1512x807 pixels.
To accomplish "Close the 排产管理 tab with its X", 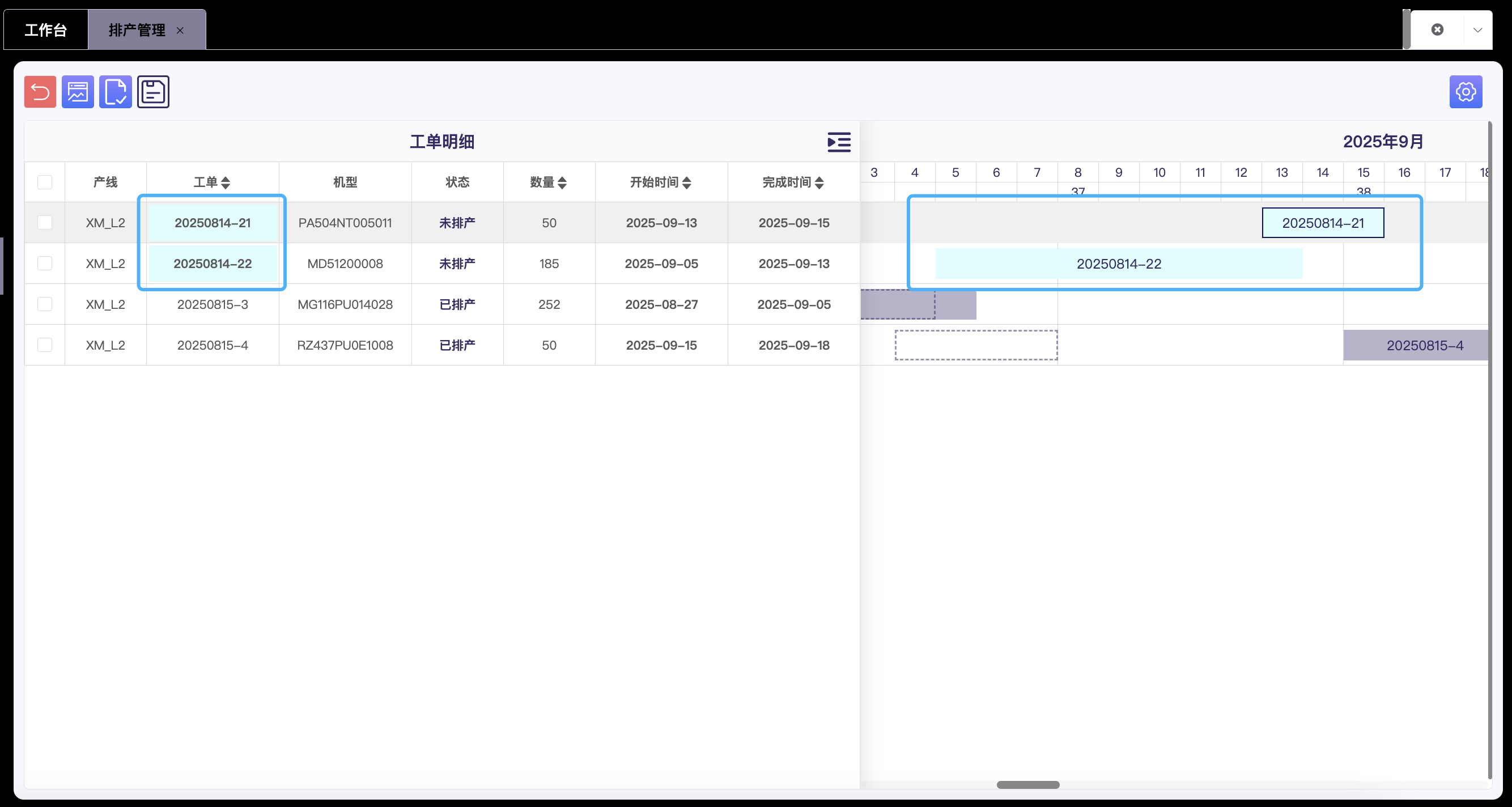I will coord(180,31).
